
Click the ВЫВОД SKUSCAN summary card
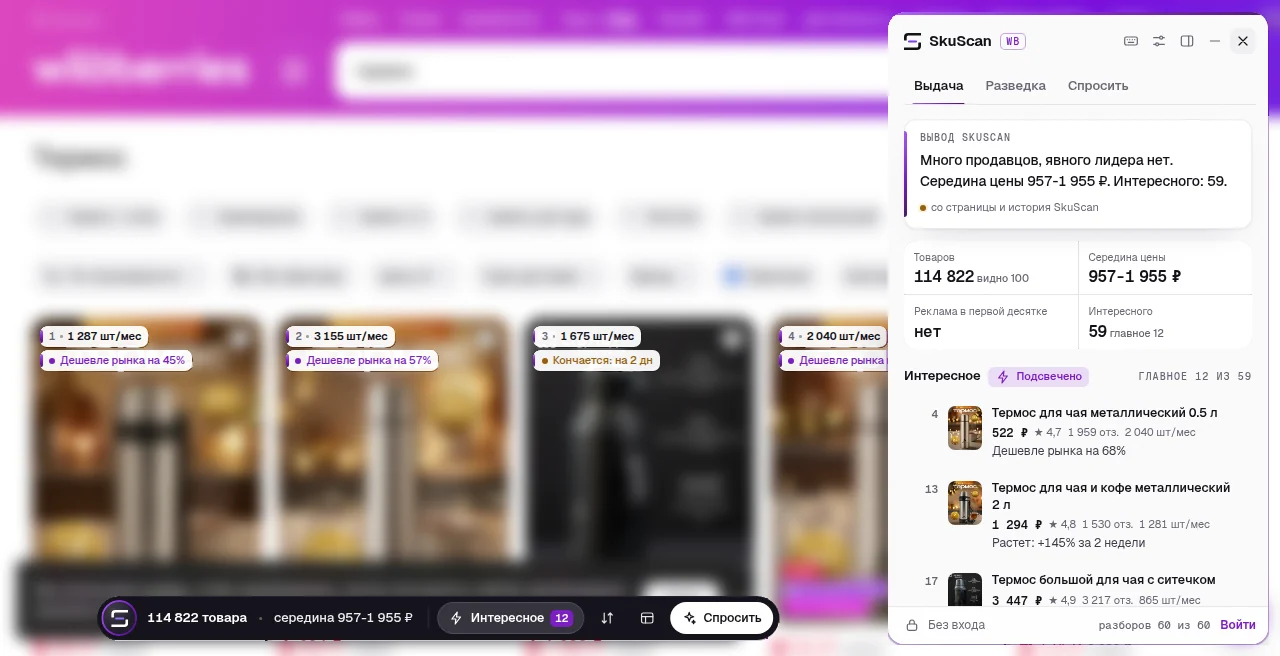pos(1078,174)
